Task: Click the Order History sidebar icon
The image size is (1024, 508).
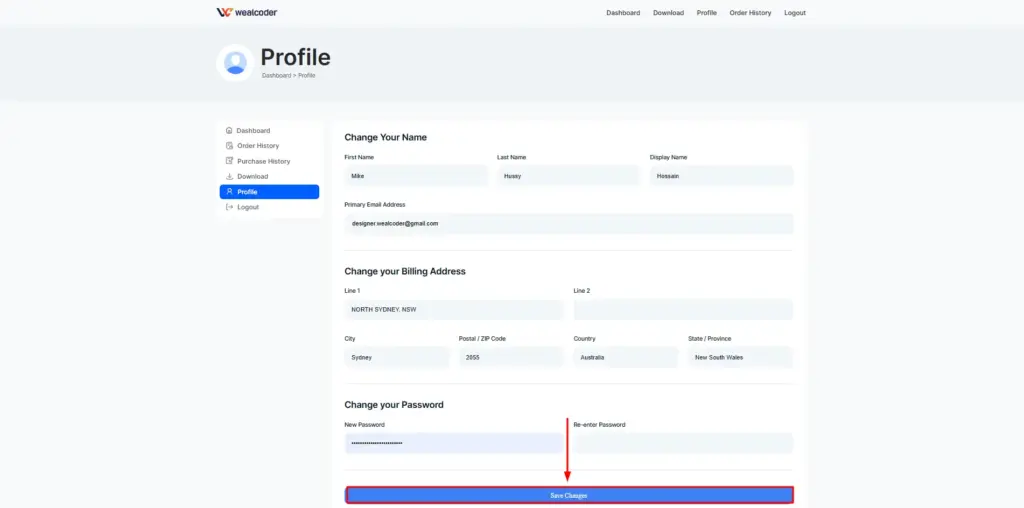Action: (229, 146)
